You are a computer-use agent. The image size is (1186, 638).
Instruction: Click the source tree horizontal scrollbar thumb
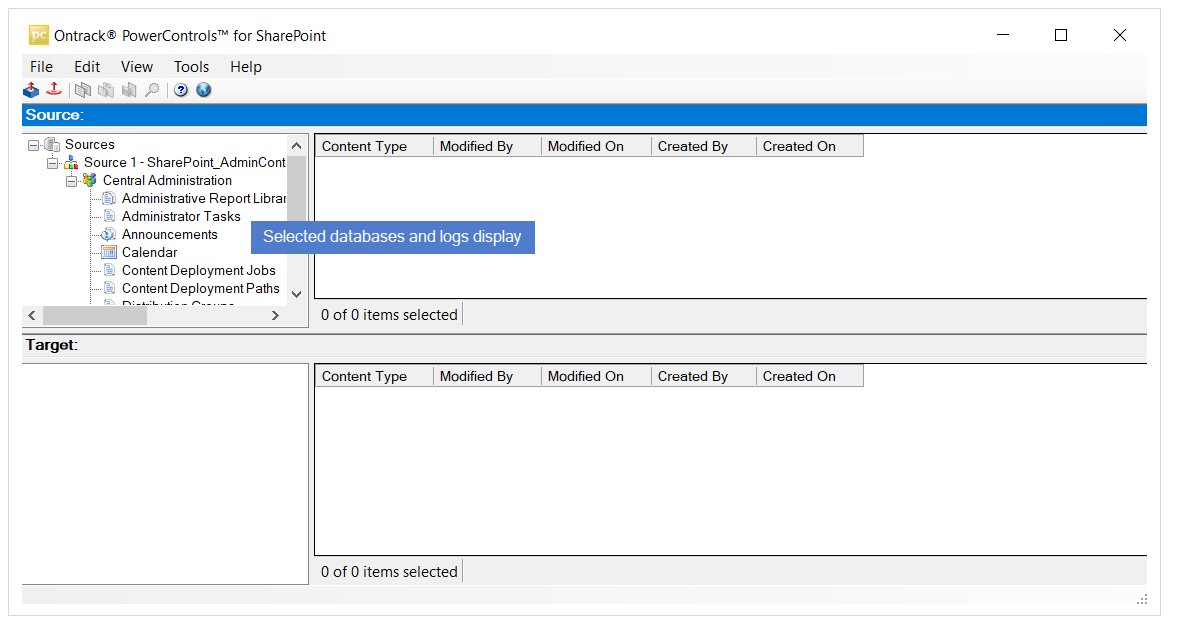(x=95, y=316)
